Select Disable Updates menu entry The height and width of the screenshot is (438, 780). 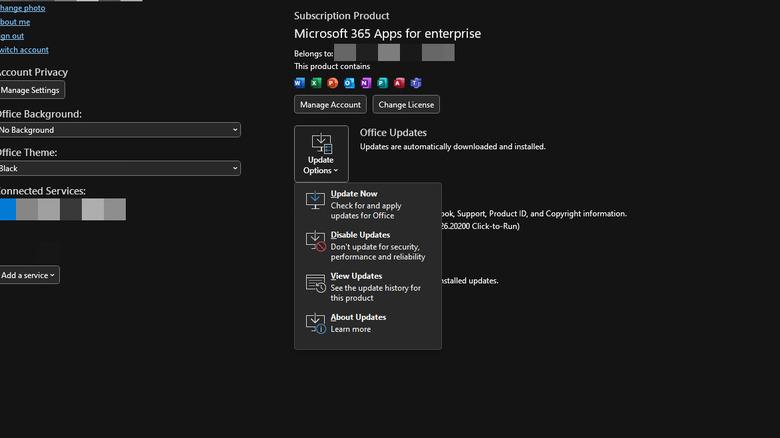click(368, 246)
